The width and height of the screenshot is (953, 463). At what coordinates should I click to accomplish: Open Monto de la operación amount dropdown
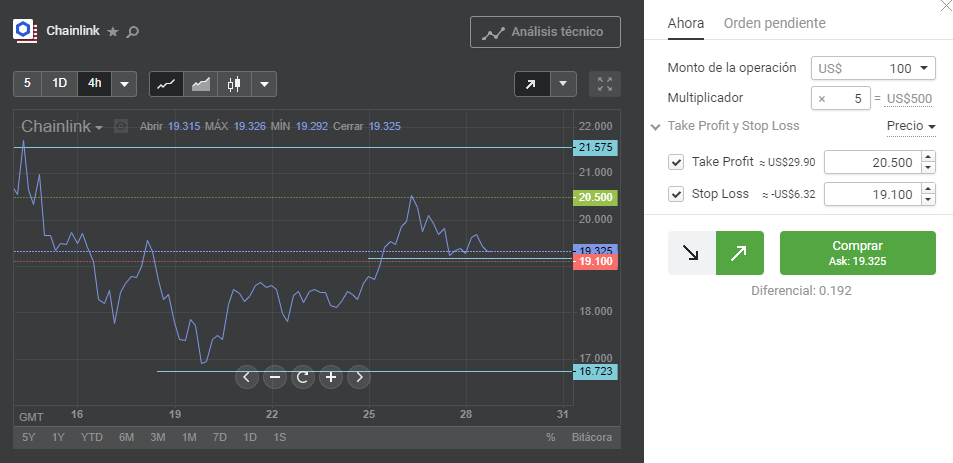924,69
